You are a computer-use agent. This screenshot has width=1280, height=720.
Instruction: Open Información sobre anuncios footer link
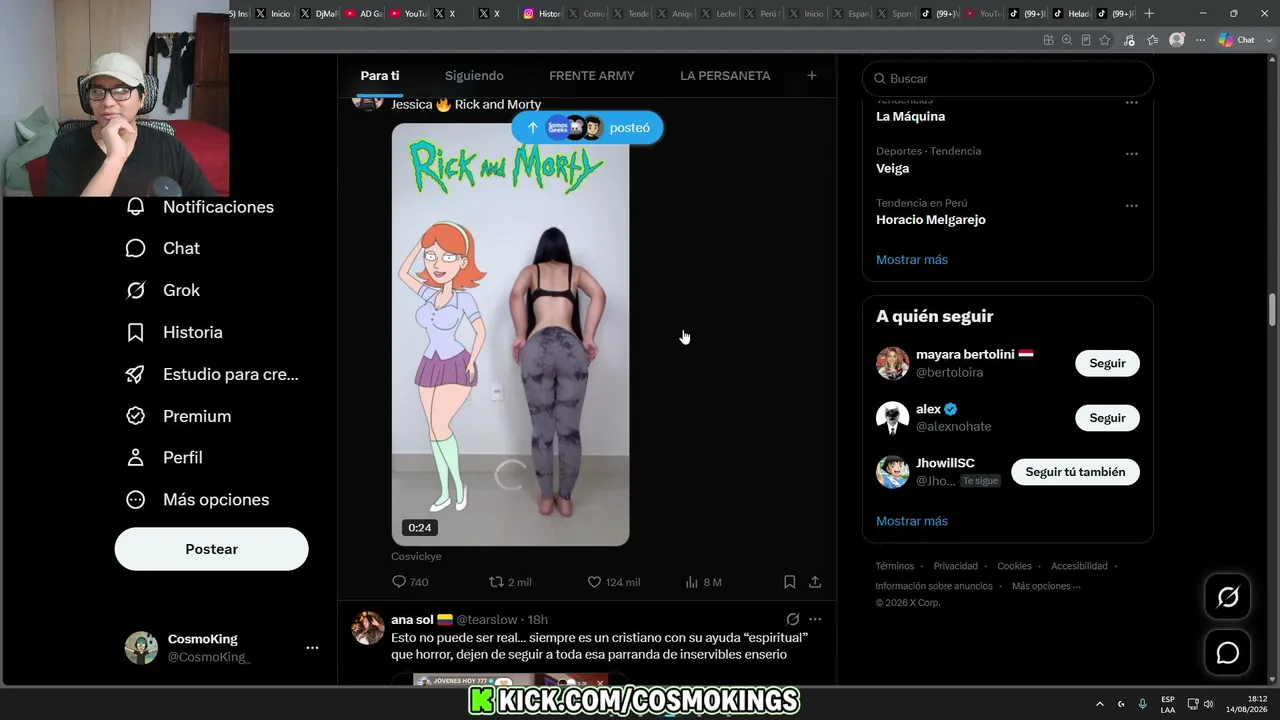click(934, 586)
